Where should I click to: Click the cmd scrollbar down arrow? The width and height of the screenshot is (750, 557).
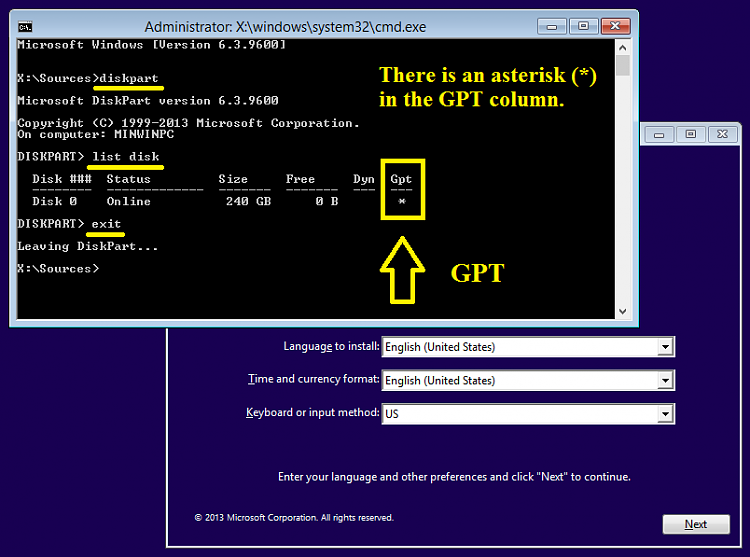[x=622, y=312]
